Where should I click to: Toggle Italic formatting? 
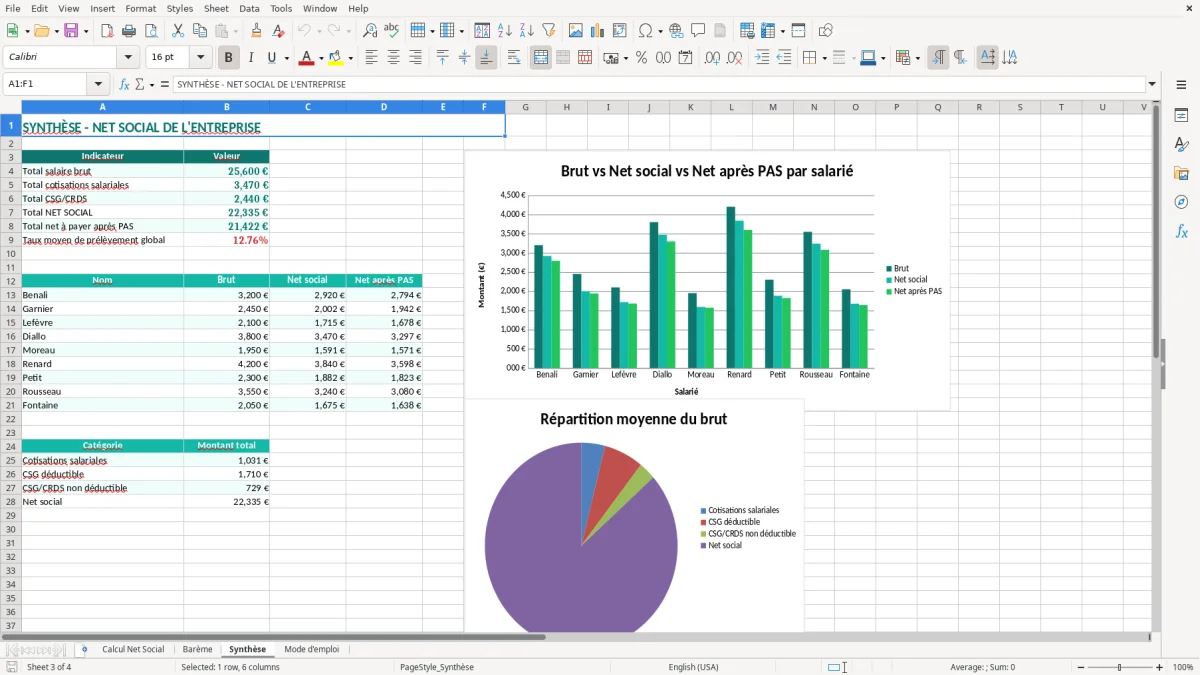(250, 58)
